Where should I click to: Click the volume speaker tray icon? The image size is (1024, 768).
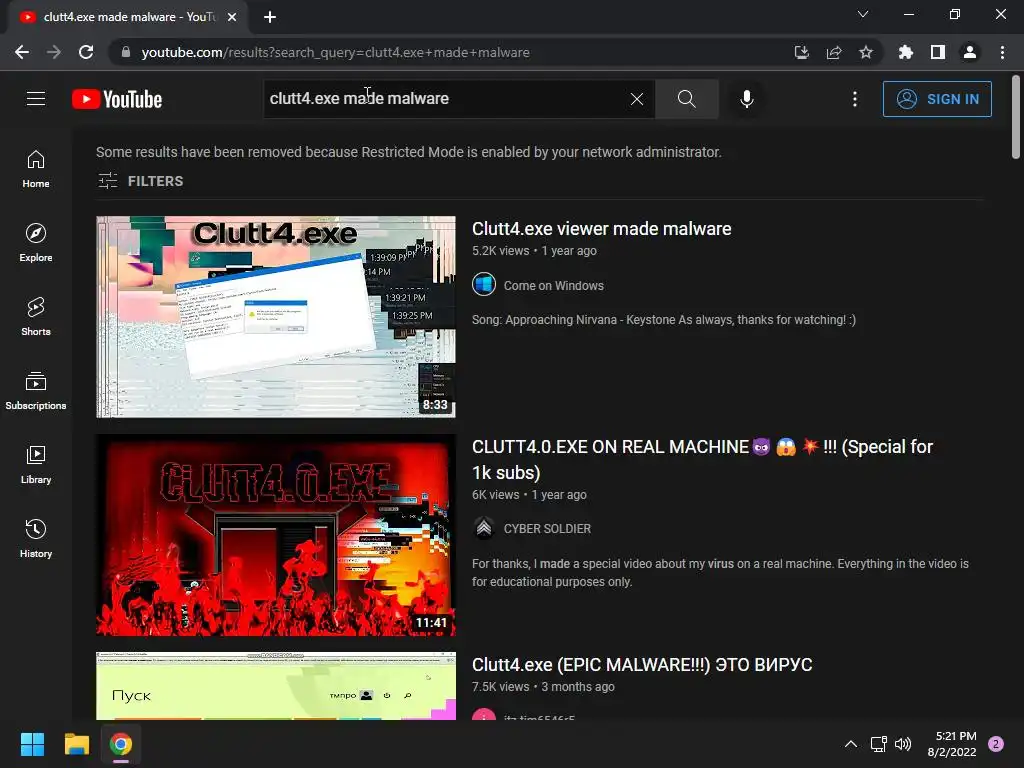[903, 744]
